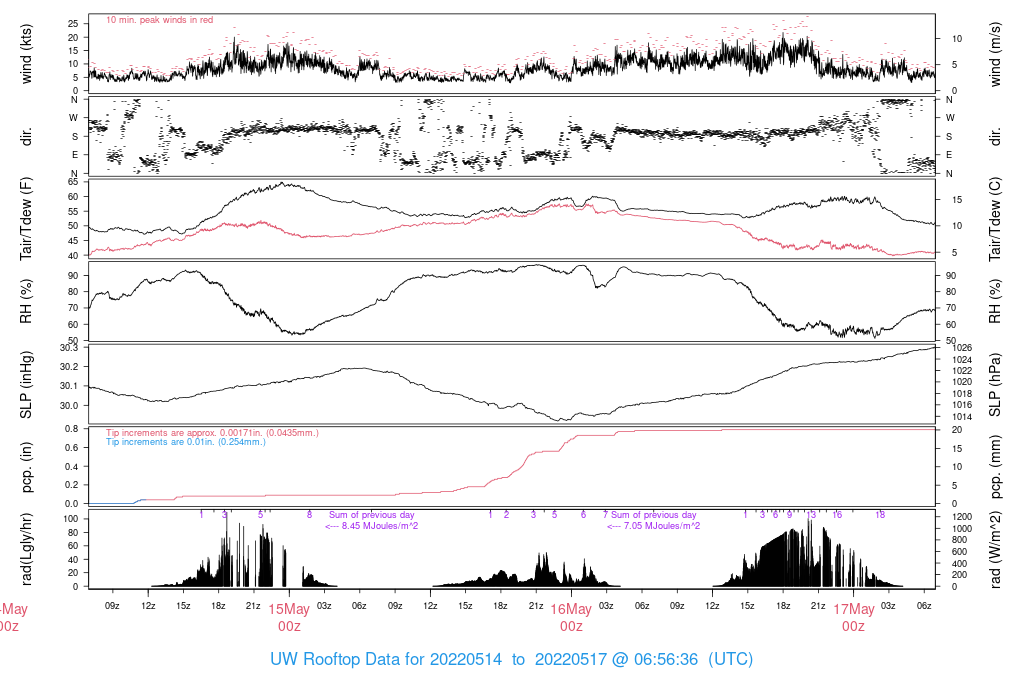This screenshot has width=1024, height=700.
Task: Click the '30.2' inHg tick label
Action: point(69,367)
